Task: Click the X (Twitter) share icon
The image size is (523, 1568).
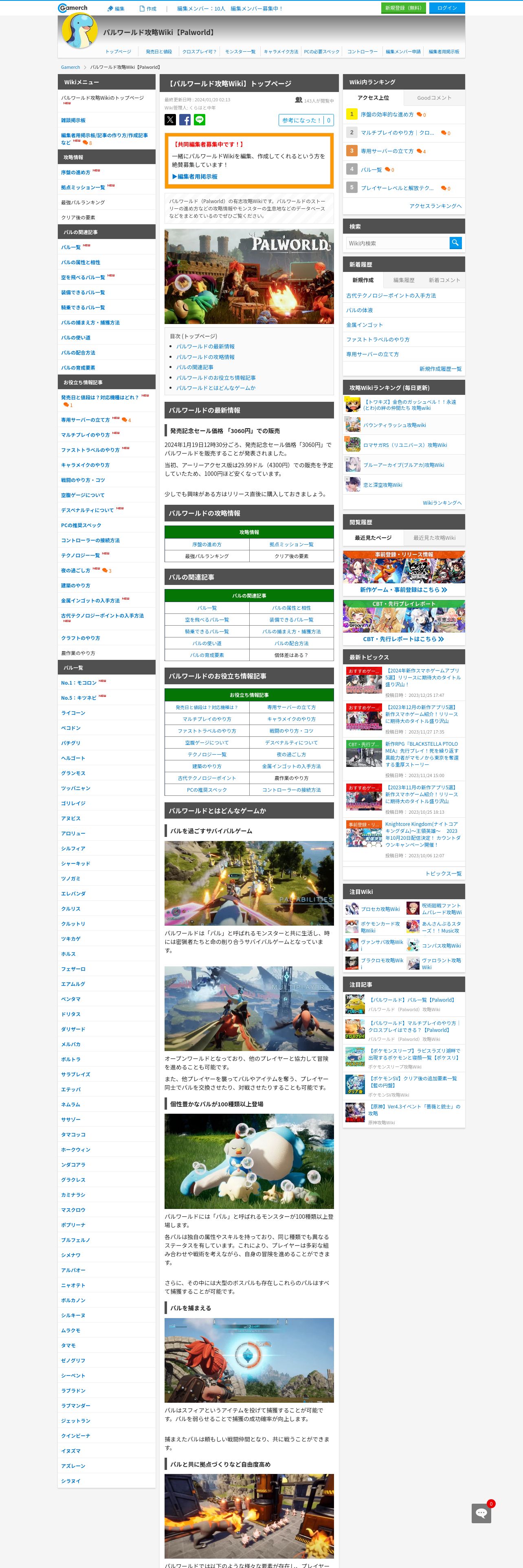Action: (171, 120)
